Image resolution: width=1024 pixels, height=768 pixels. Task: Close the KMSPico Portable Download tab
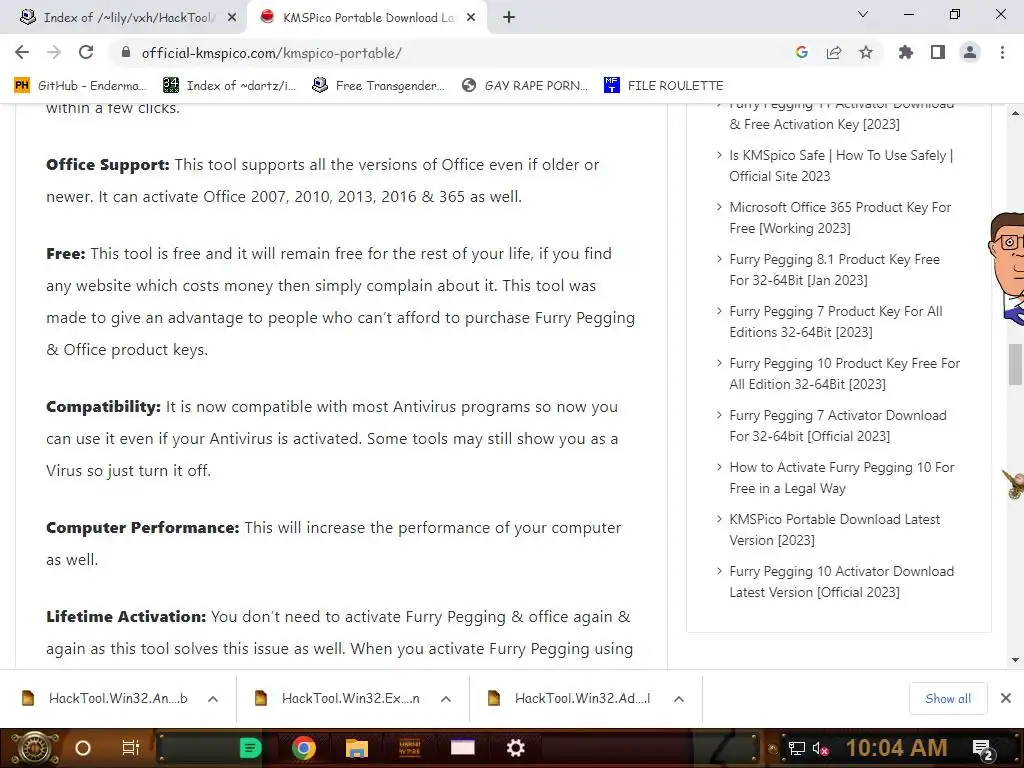(x=471, y=18)
